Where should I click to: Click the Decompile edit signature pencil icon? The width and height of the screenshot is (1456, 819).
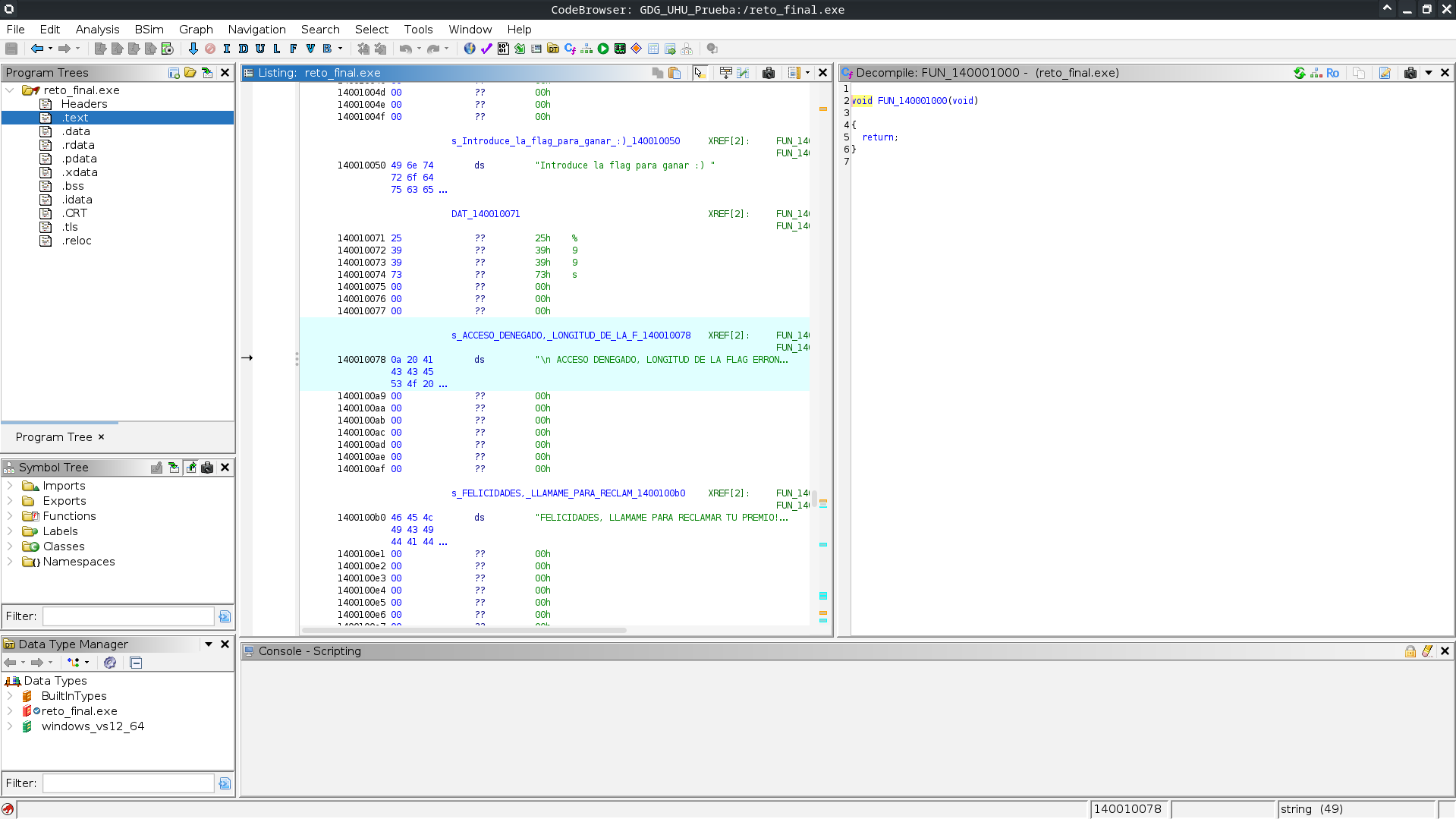[1385, 73]
